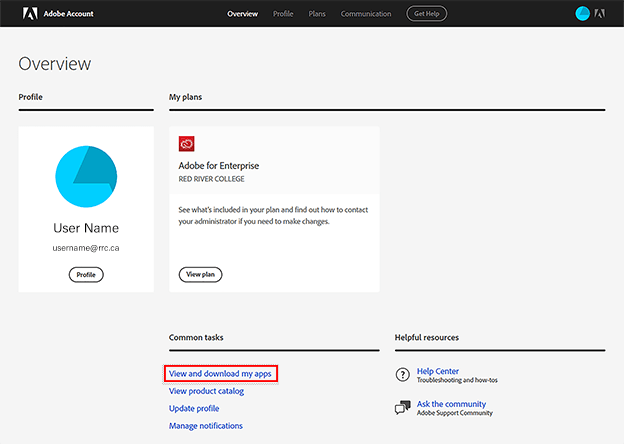The width and height of the screenshot is (624, 444).
Task: Click the Help Center question mark icon
Action: [402, 374]
